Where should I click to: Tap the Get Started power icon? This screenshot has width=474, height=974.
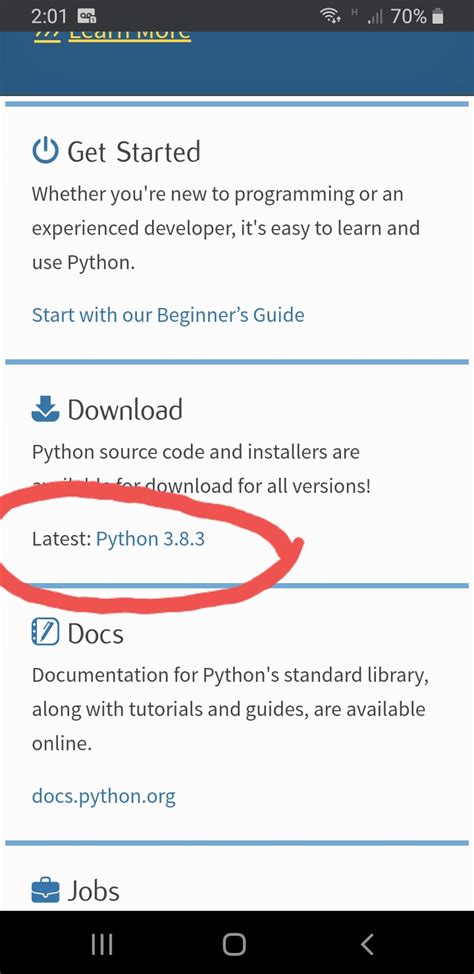(45, 152)
